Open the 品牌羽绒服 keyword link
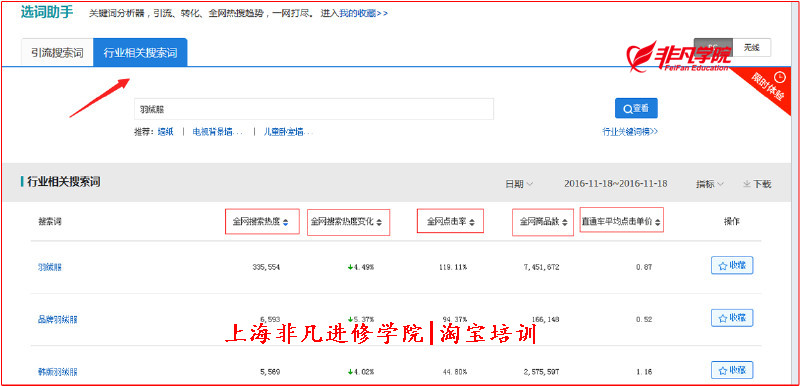Screen dimensions: 800x386 click(58, 320)
